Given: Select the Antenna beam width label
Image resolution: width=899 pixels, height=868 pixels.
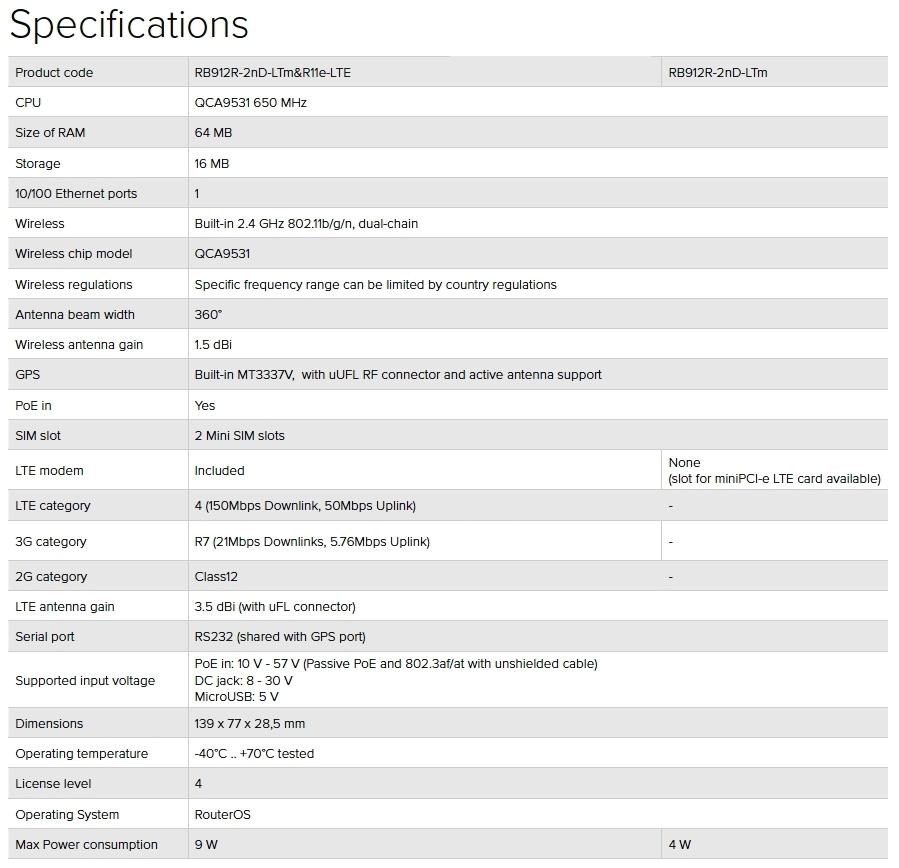Looking at the screenshot, I should pyautogui.click(x=75, y=315).
